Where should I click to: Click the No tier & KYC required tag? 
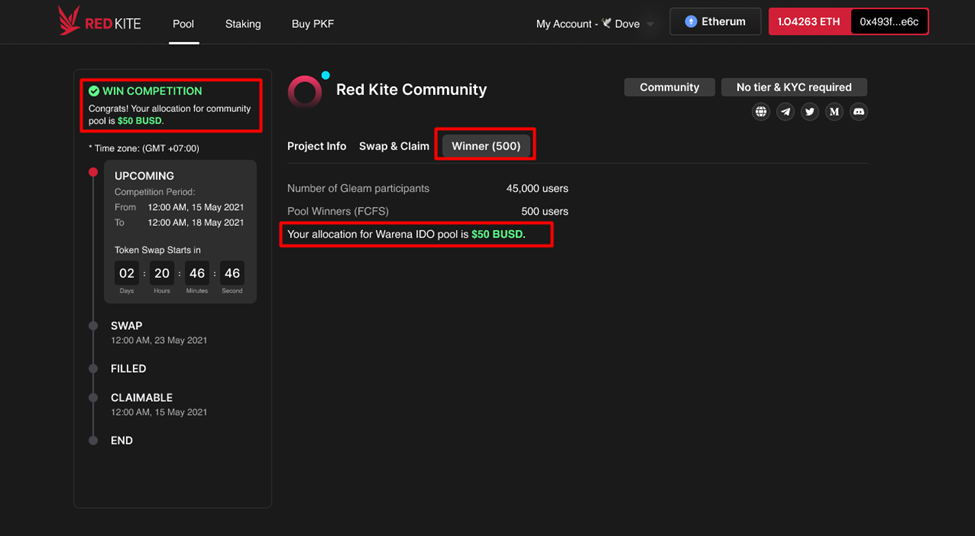[x=794, y=87]
